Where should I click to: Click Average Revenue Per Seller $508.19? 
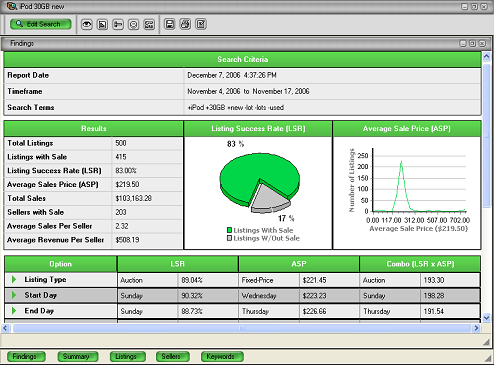pyautogui.click(x=127, y=240)
